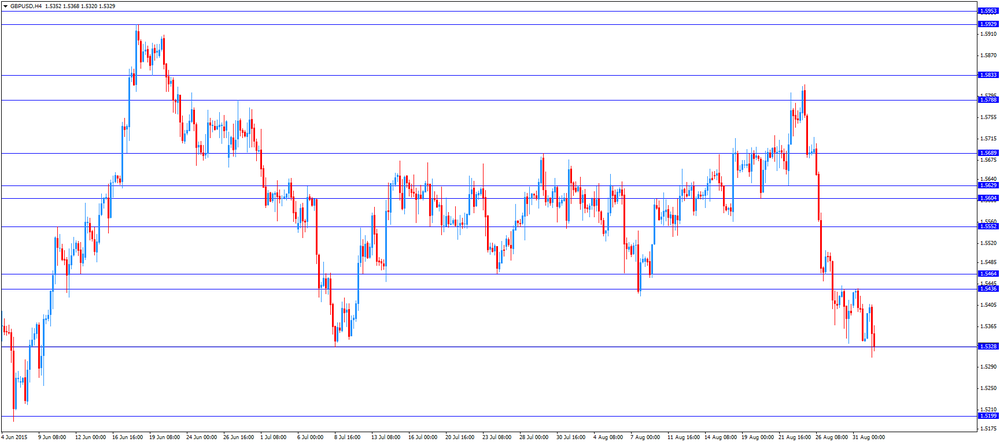Click the 1.5910 price scale value

988,34
